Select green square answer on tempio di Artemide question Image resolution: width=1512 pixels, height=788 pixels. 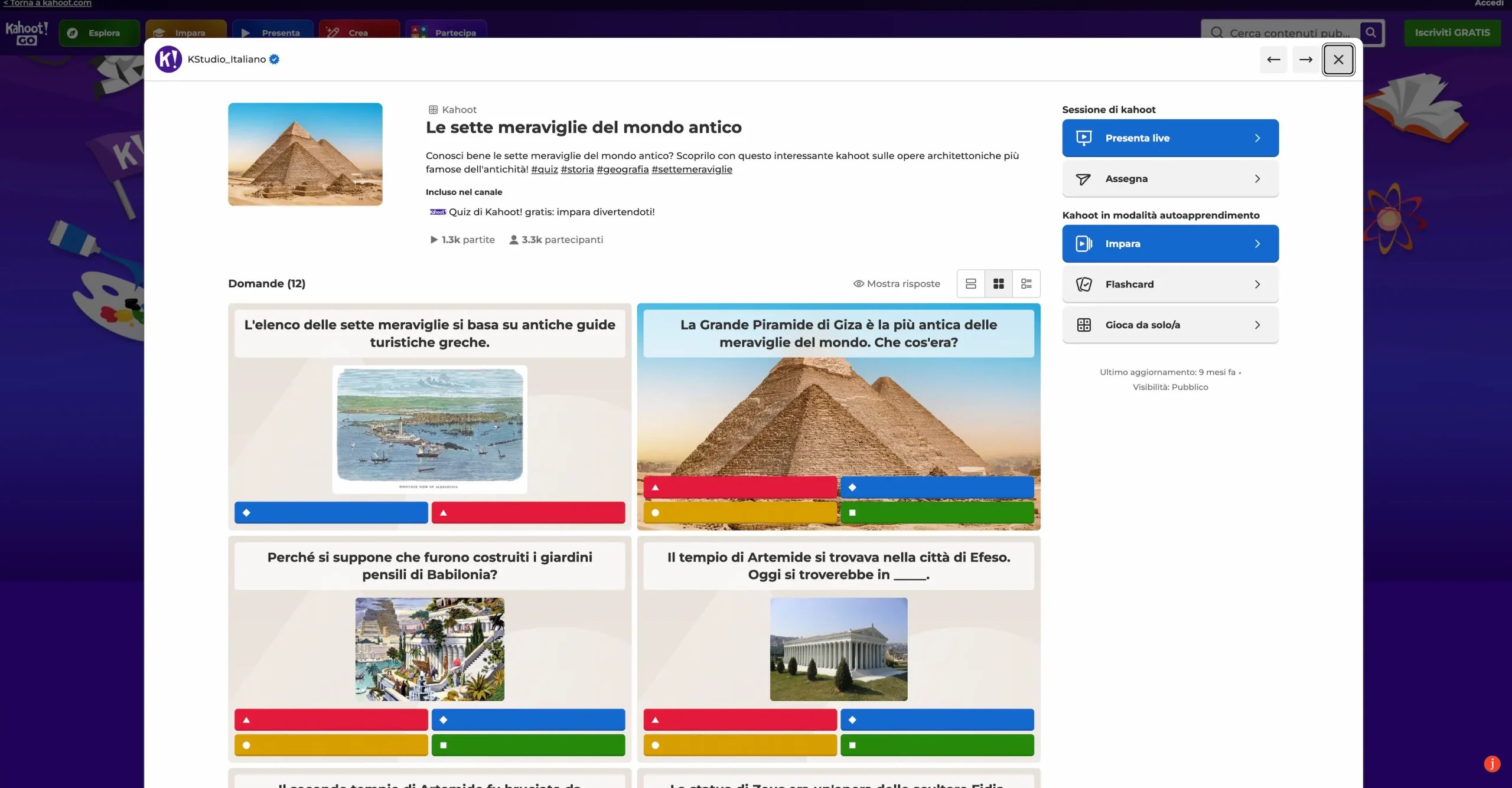click(937, 745)
